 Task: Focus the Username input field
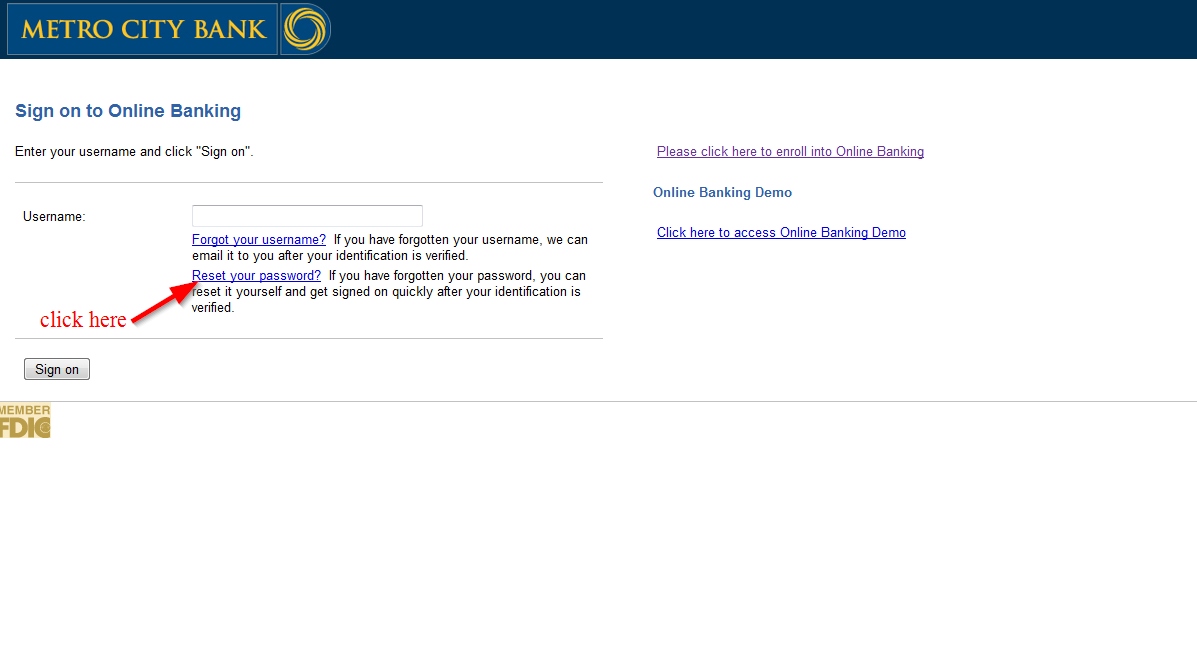(x=307, y=215)
